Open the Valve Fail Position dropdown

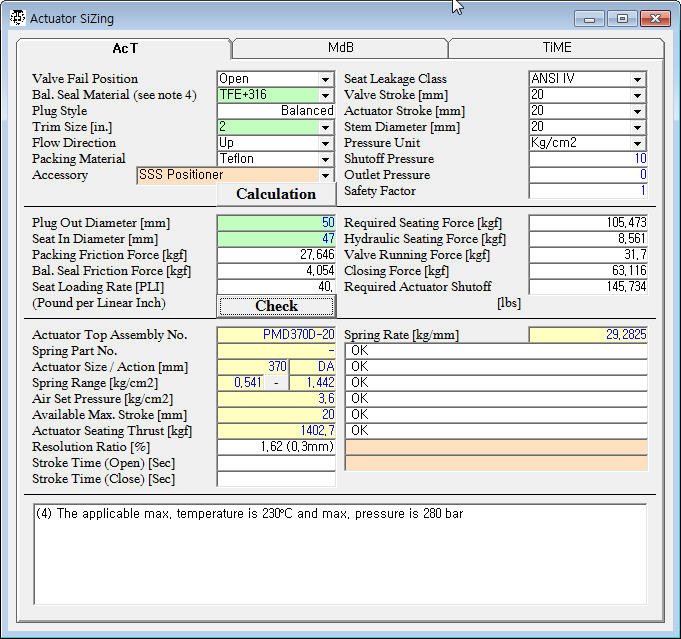coord(325,79)
